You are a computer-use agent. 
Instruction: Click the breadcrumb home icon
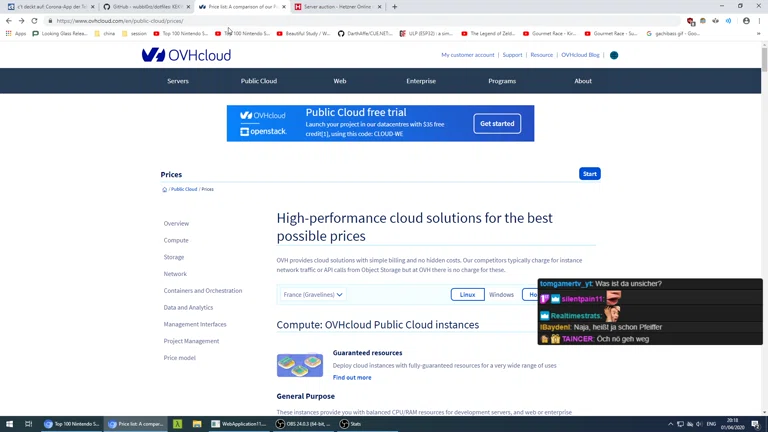(x=165, y=189)
